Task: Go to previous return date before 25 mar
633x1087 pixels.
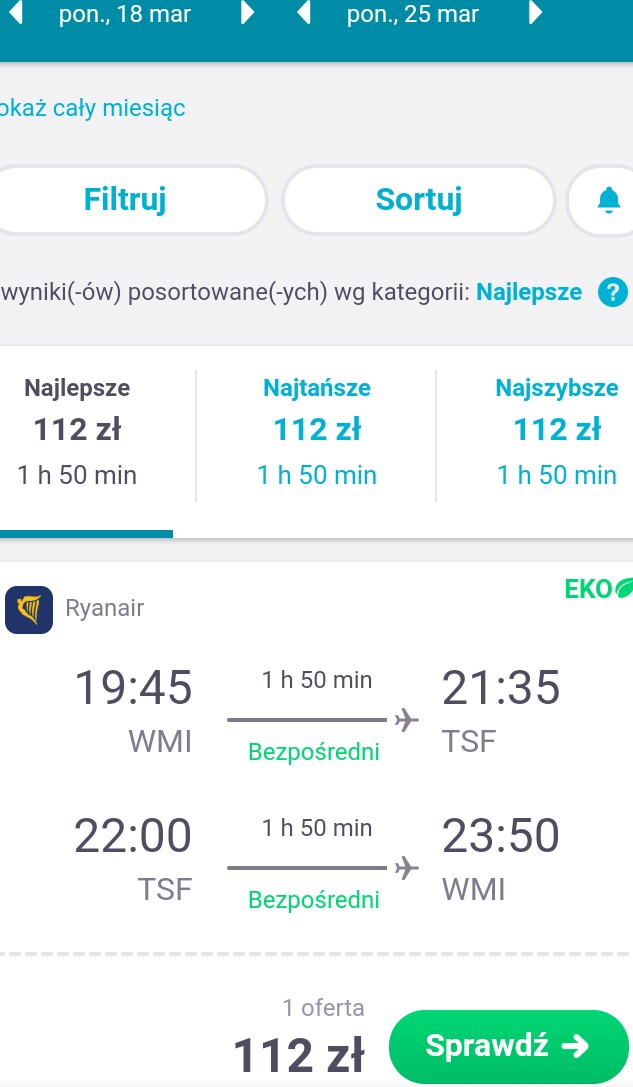Action: pos(304,13)
